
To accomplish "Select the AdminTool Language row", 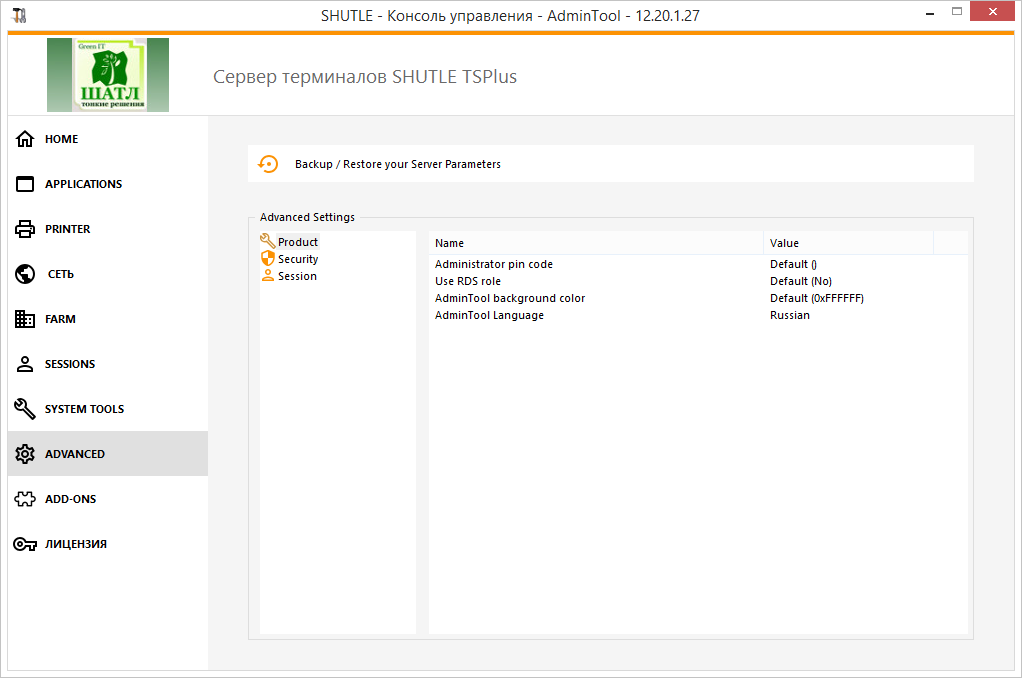I will click(489, 315).
